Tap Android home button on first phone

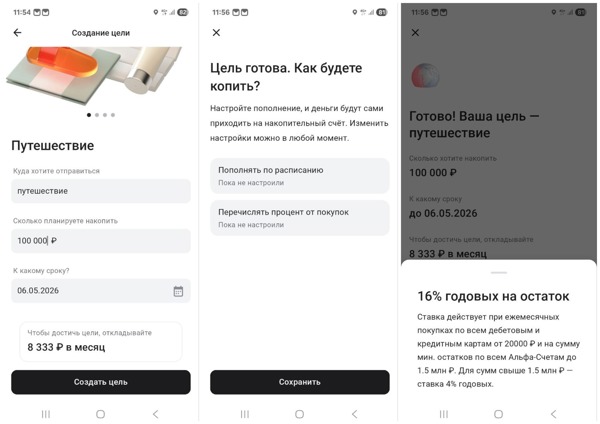[101, 414]
